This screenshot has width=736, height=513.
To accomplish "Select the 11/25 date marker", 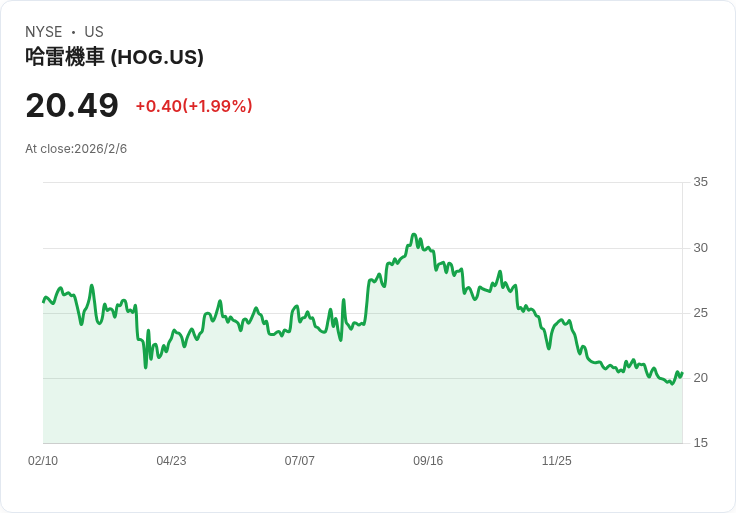I will click(x=556, y=461).
